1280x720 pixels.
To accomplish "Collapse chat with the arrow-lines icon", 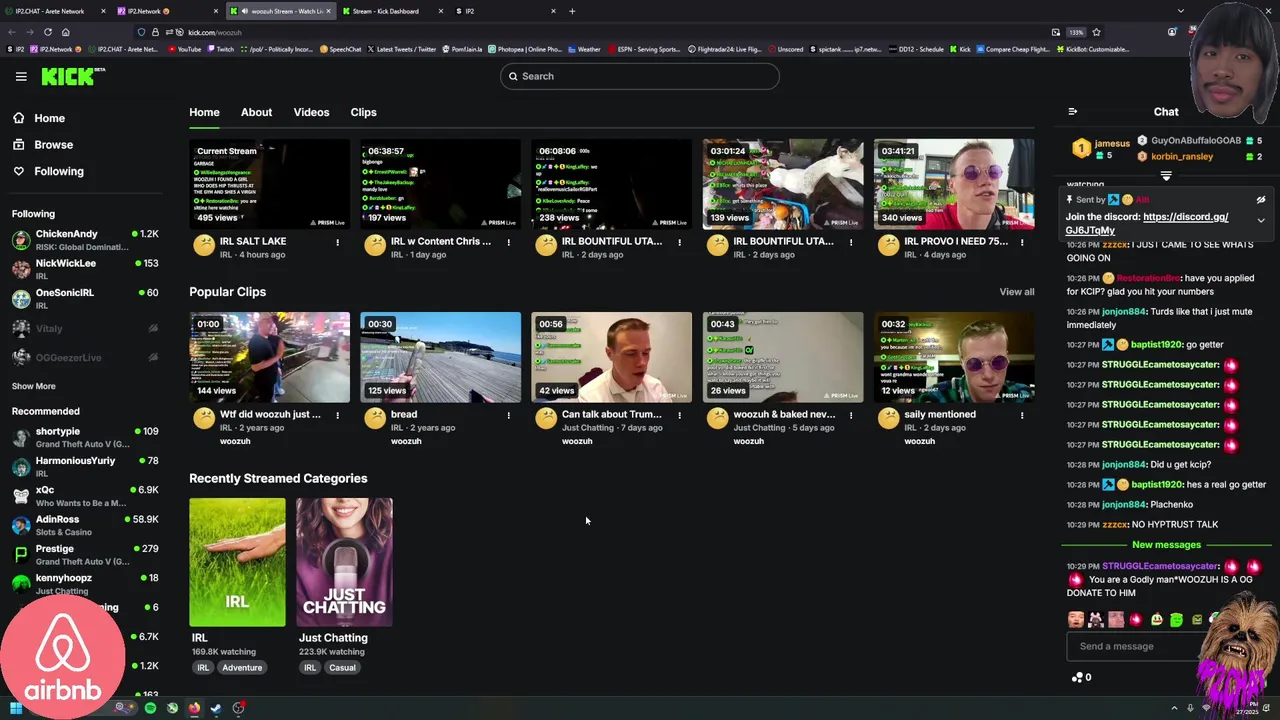I will pos(1073,112).
